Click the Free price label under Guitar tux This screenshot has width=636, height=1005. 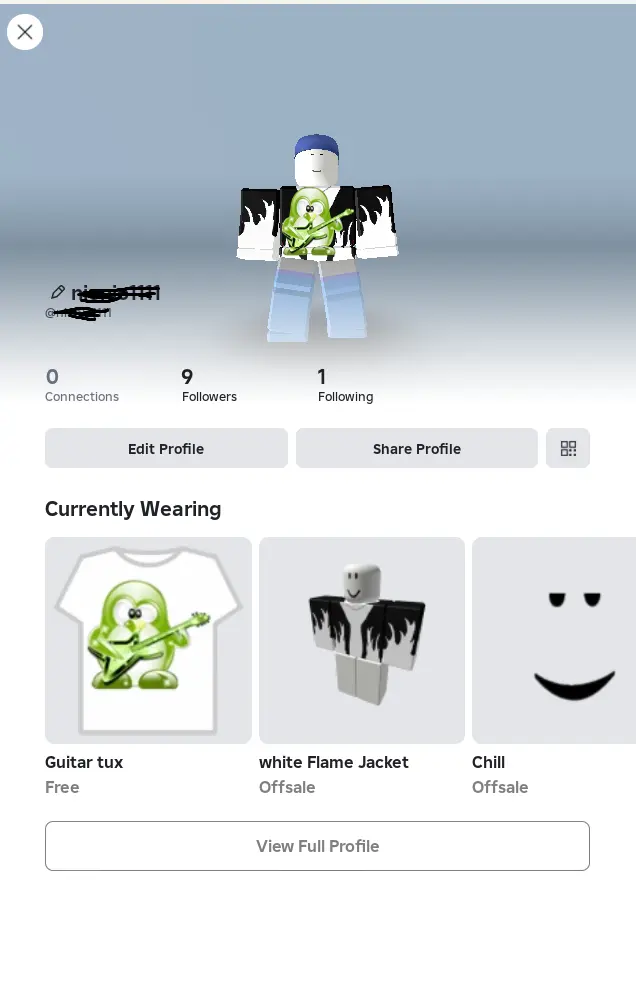tap(62, 787)
